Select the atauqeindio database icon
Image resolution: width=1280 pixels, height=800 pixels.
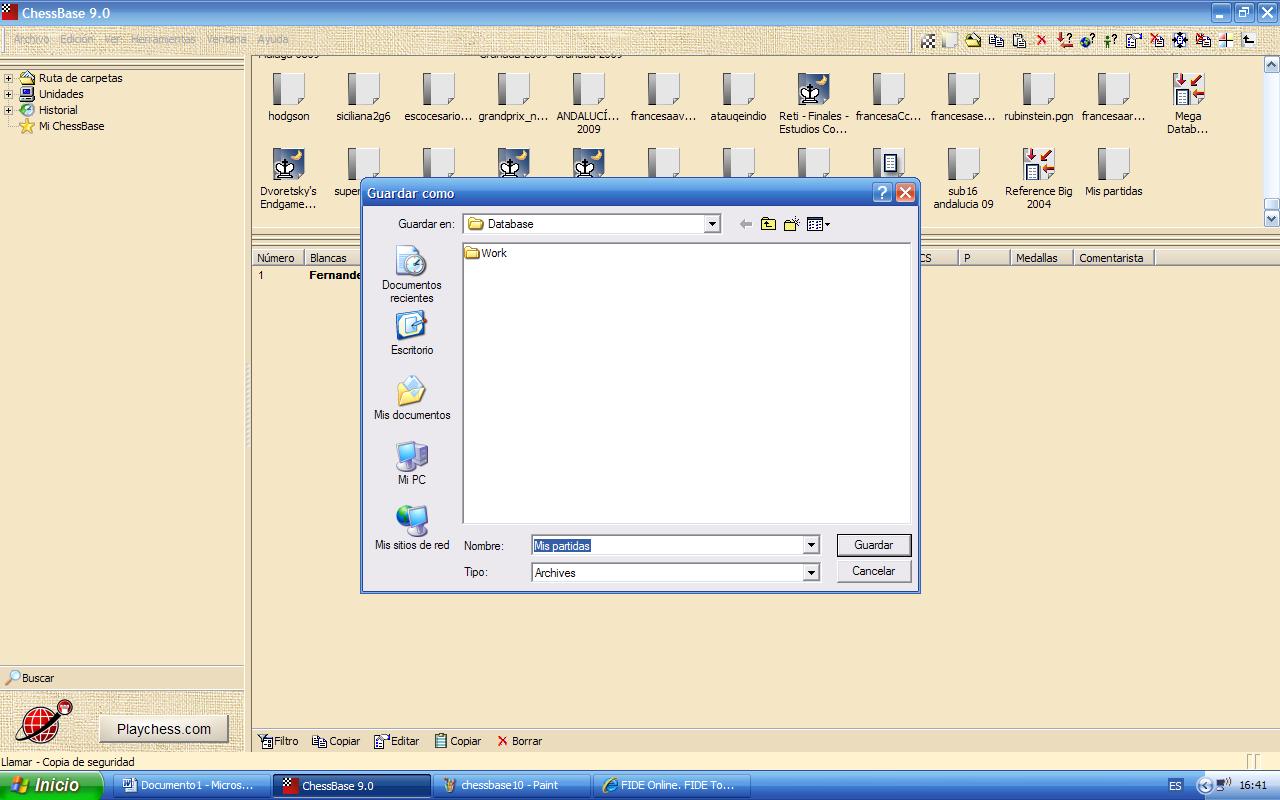(738, 89)
